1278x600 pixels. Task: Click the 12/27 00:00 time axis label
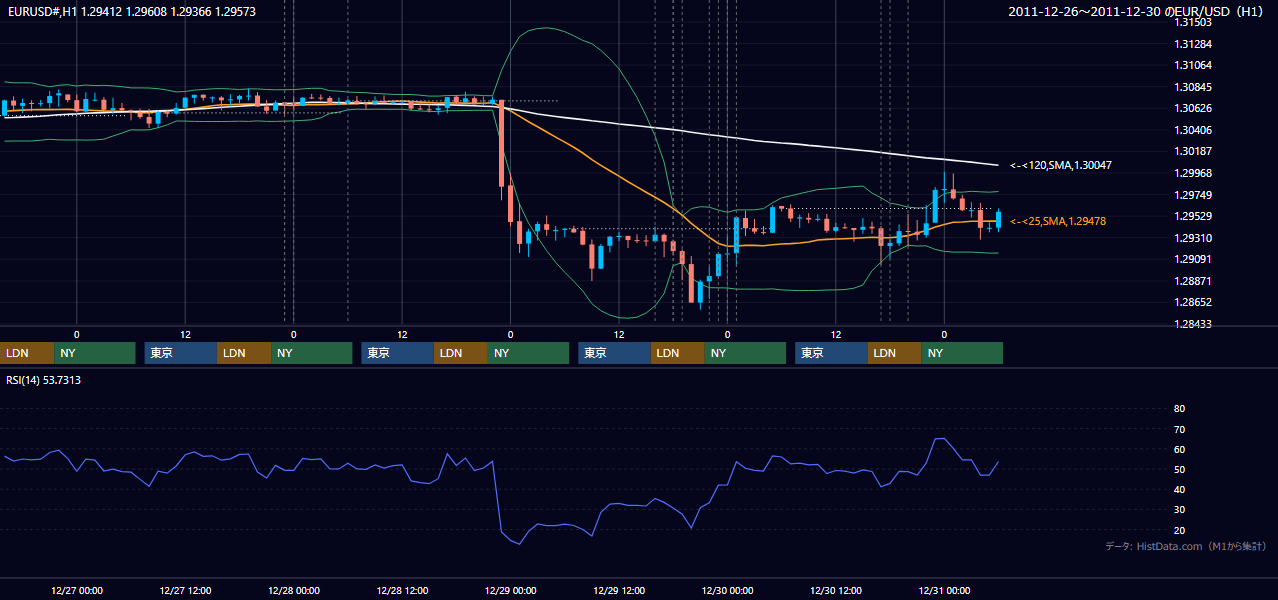pos(76,591)
